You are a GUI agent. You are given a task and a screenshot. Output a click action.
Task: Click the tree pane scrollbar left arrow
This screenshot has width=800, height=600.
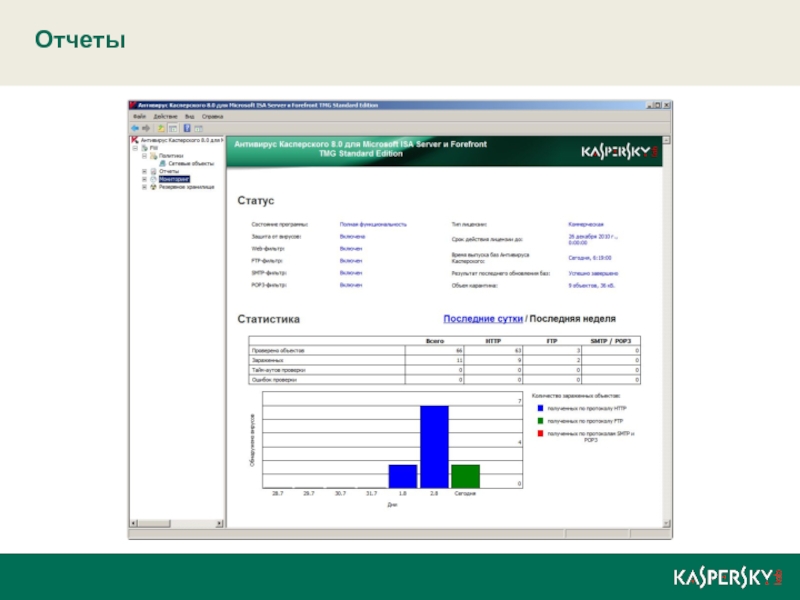pyautogui.click(x=134, y=523)
